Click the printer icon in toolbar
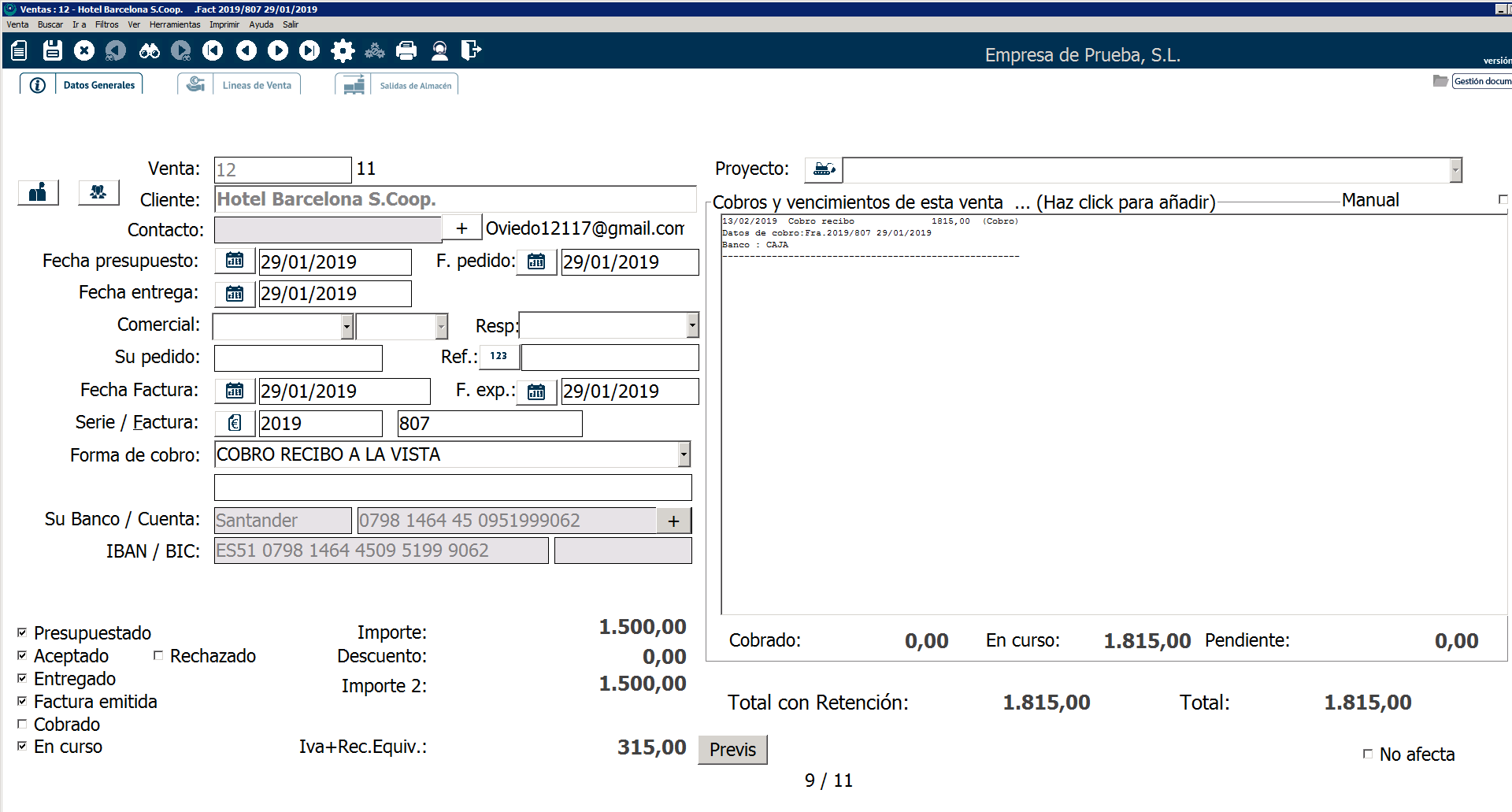Image resolution: width=1512 pixels, height=812 pixels. [x=406, y=50]
